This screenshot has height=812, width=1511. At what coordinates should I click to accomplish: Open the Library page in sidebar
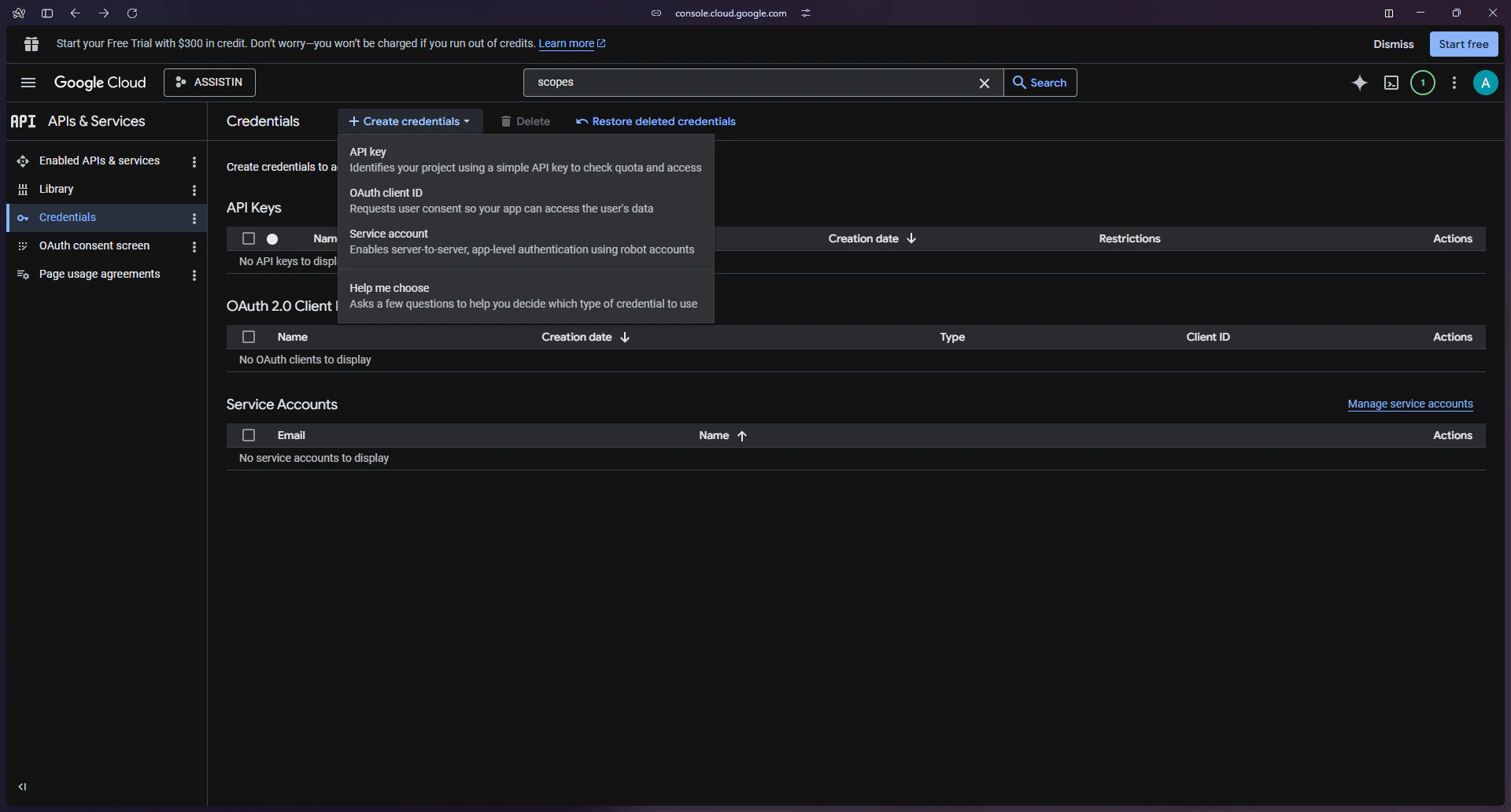tap(56, 189)
